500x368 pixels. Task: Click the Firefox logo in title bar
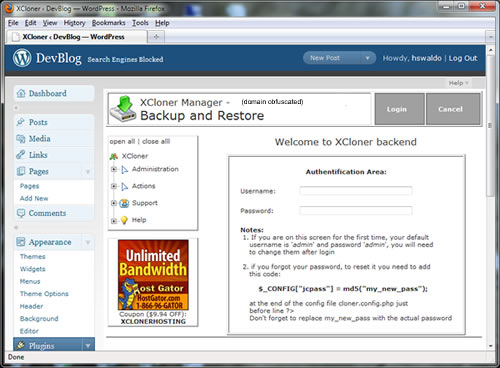click(x=9, y=8)
